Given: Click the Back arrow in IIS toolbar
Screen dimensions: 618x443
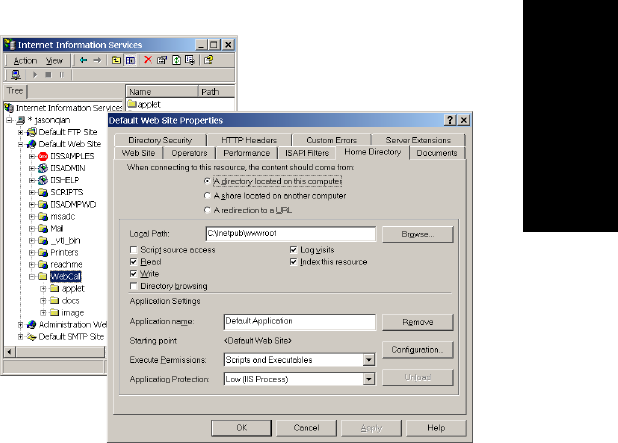Looking at the screenshot, I should pos(83,60).
